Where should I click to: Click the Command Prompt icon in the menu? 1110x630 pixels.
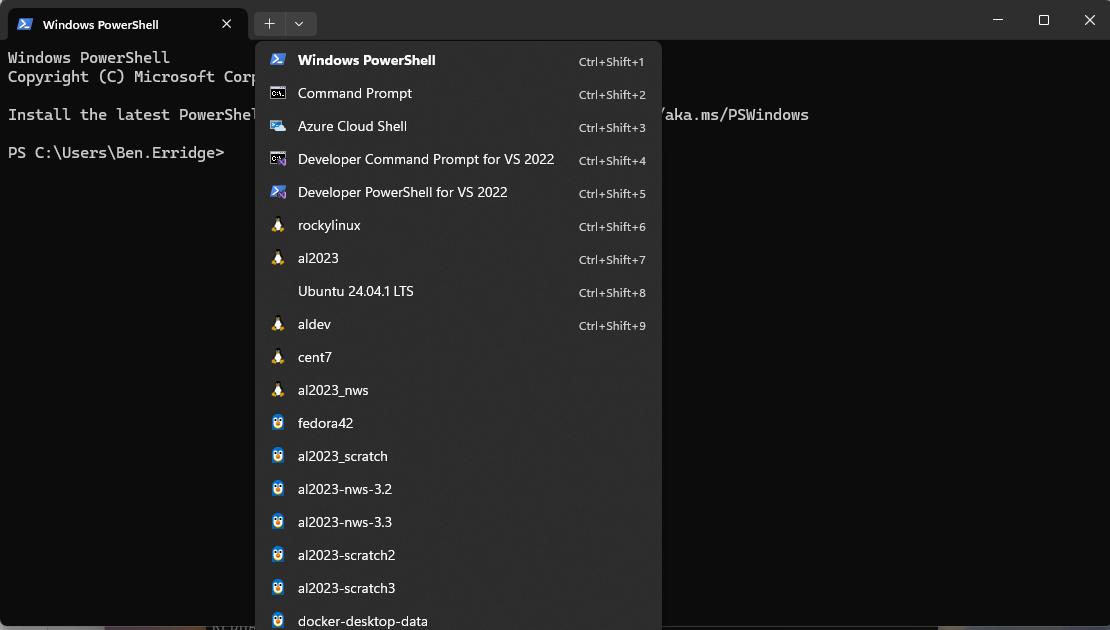tap(278, 93)
